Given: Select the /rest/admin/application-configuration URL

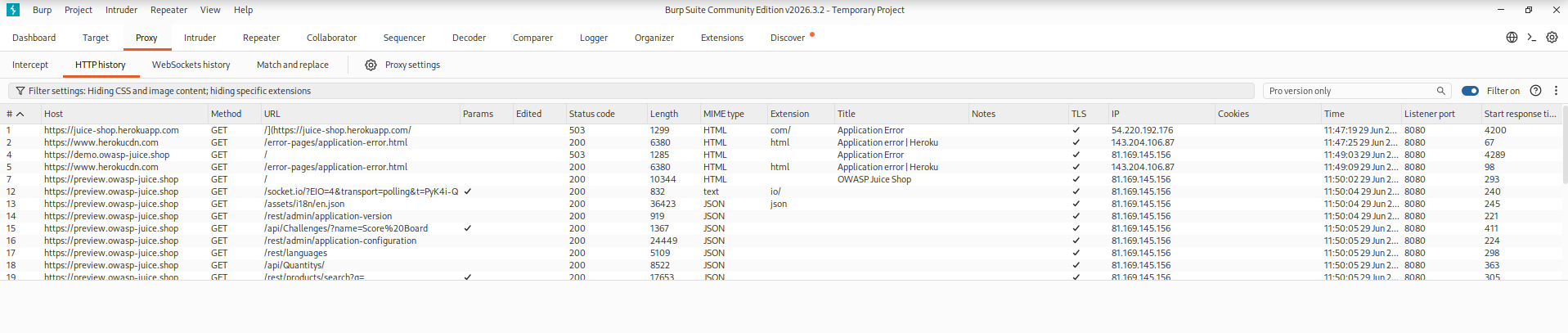Looking at the screenshot, I should point(340,241).
